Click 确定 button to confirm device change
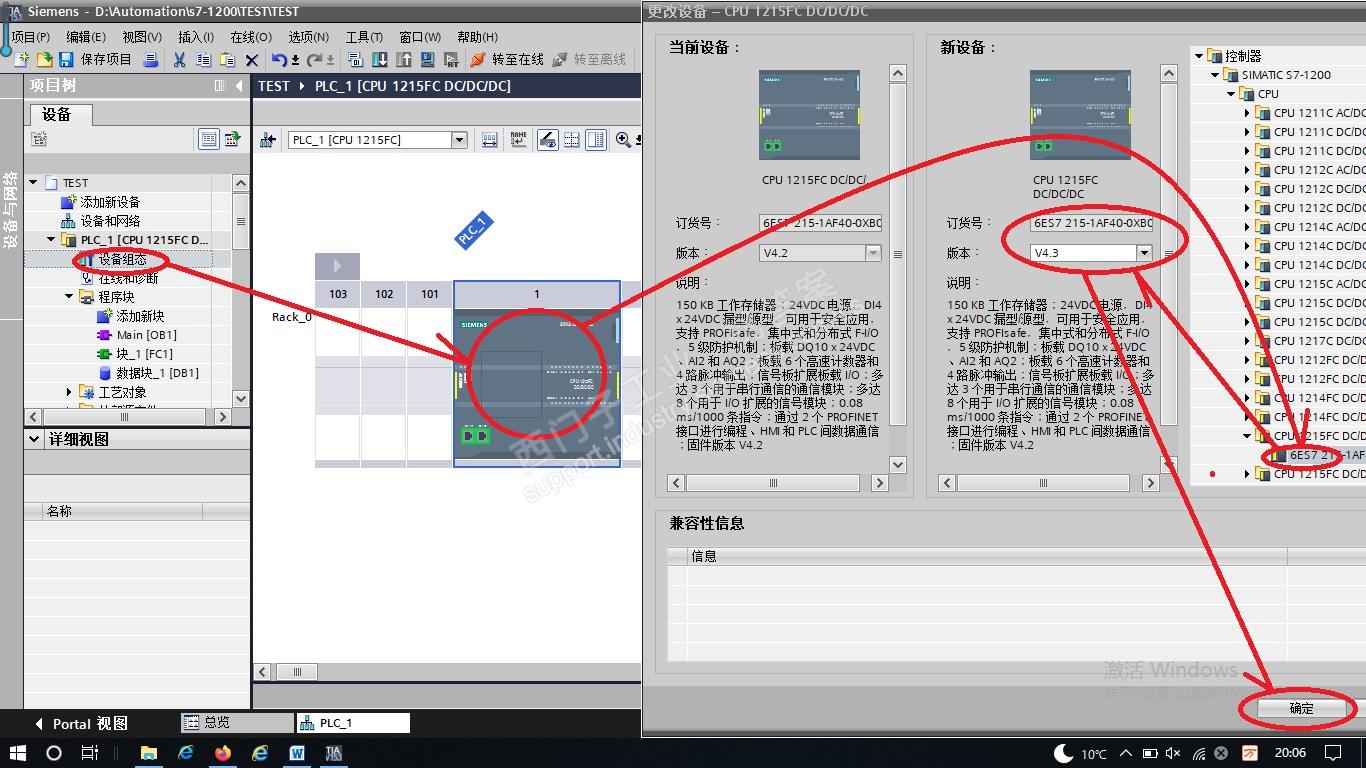This screenshot has height=768, width=1366. pyautogui.click(x=1301, y=708)
